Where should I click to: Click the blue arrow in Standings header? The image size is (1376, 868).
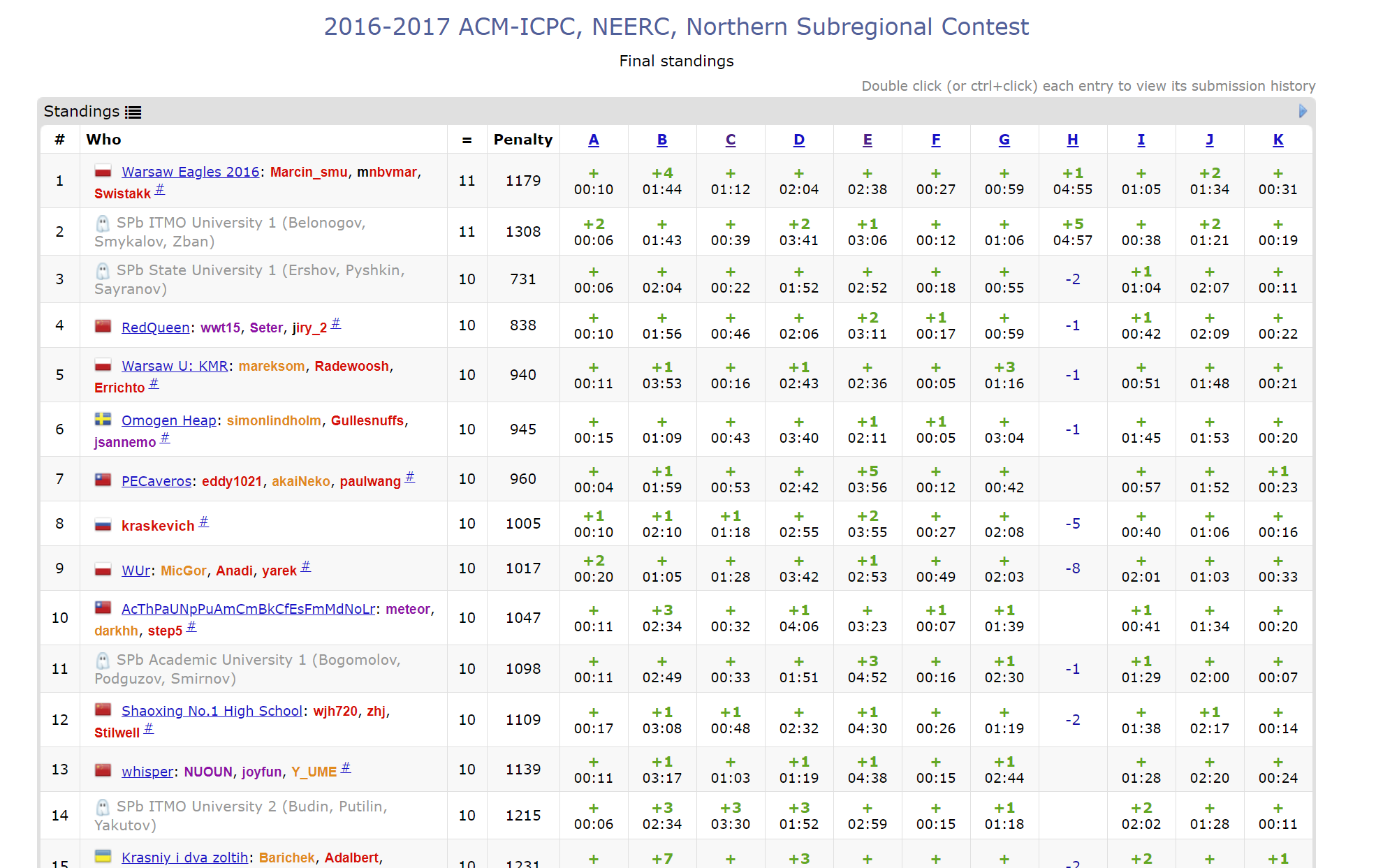click(1302, 111)
